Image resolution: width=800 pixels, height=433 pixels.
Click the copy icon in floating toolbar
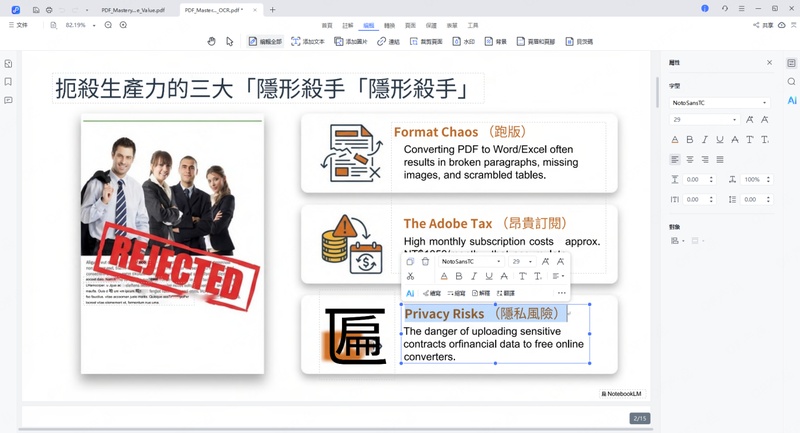coord(410,262)
